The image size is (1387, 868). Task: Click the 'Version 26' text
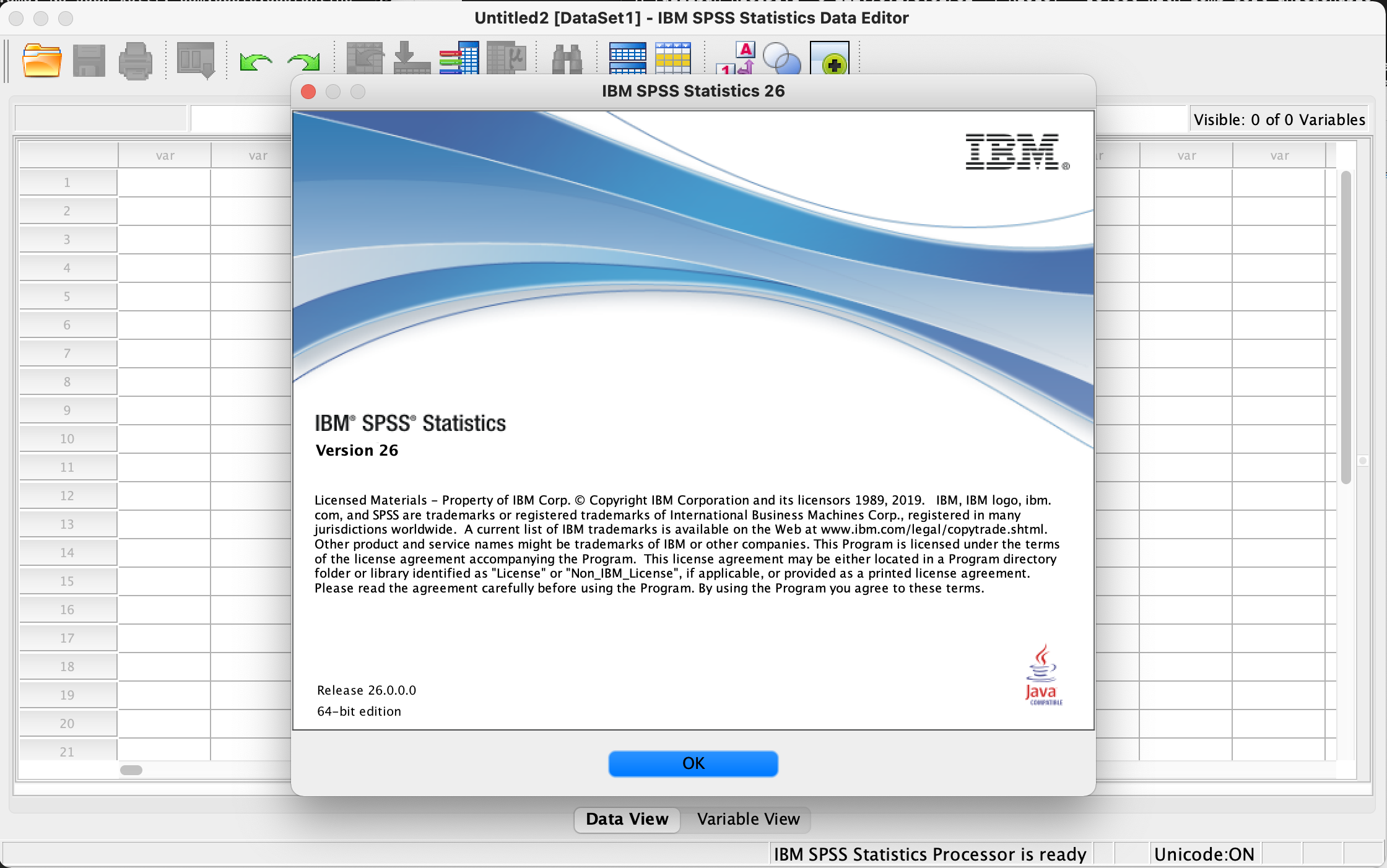click(x=357, y=450)
